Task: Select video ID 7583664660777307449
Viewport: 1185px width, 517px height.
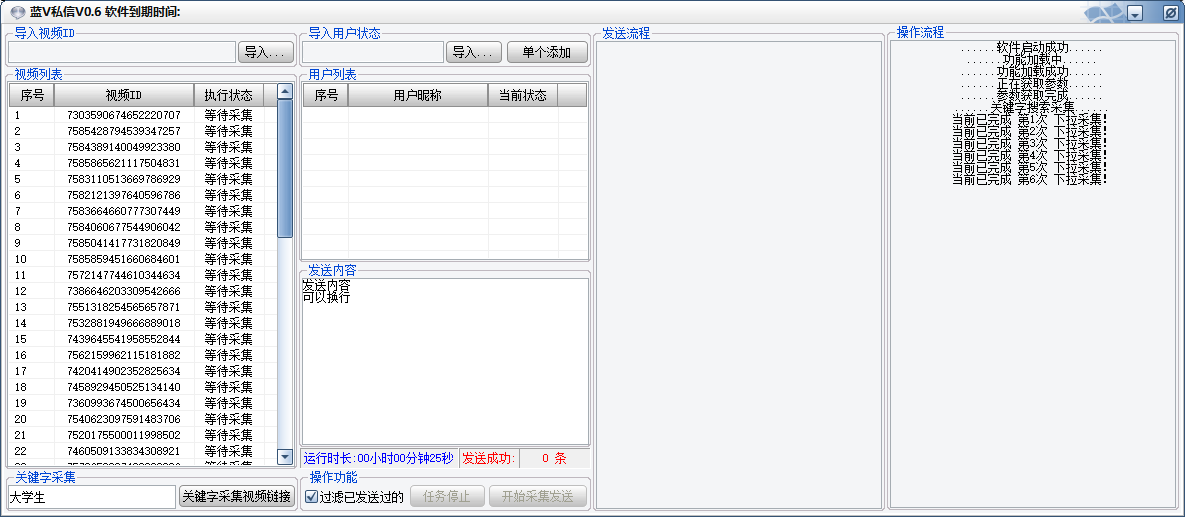Action: tap(124, 211)
